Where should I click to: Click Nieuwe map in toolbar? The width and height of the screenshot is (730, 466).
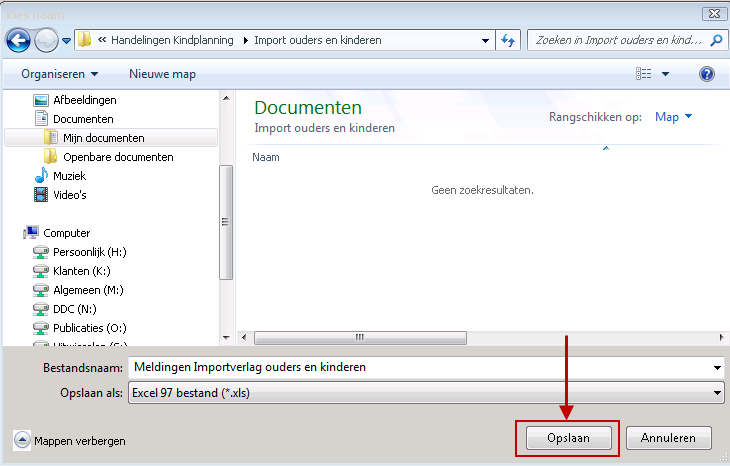[162, 74]
